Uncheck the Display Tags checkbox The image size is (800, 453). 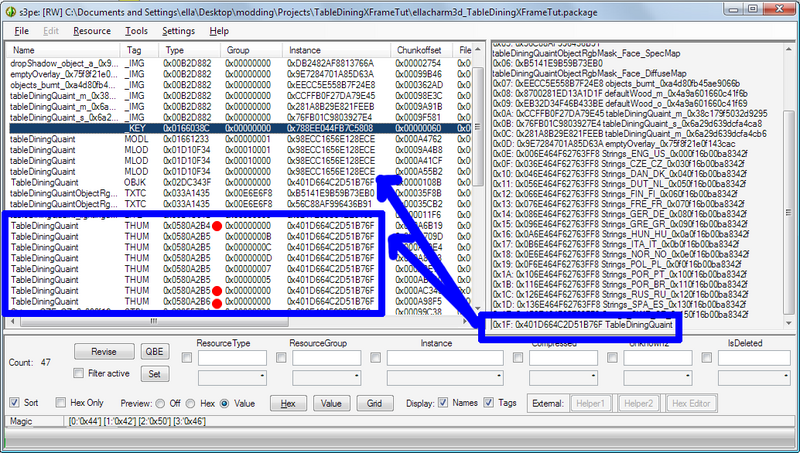(x=489, y=402)
